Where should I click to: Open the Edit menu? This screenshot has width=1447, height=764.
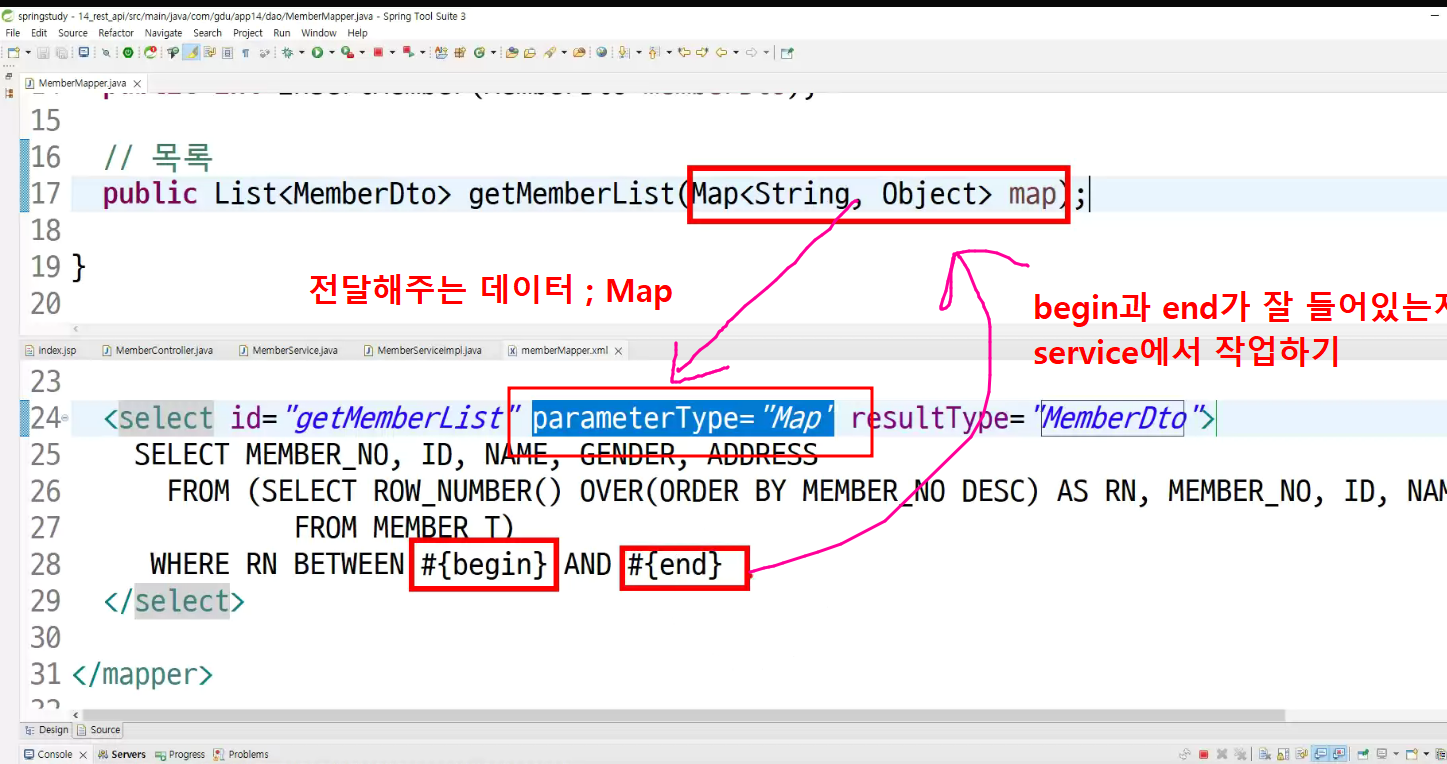pyautogui.click(x=39, y=33)
